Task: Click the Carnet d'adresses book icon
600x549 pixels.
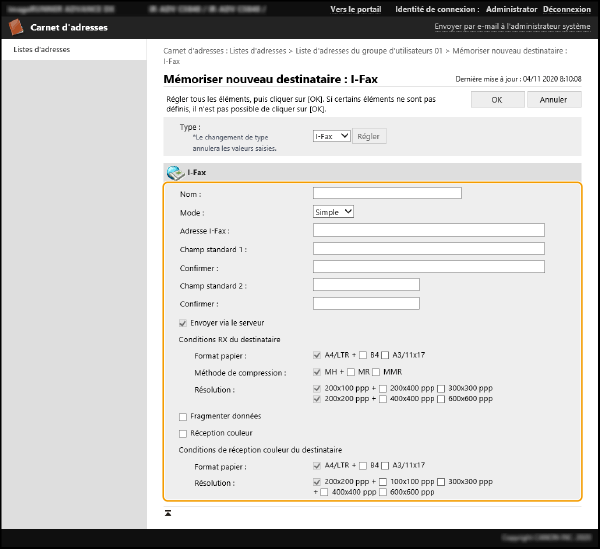Action: [x=16, y=27]
